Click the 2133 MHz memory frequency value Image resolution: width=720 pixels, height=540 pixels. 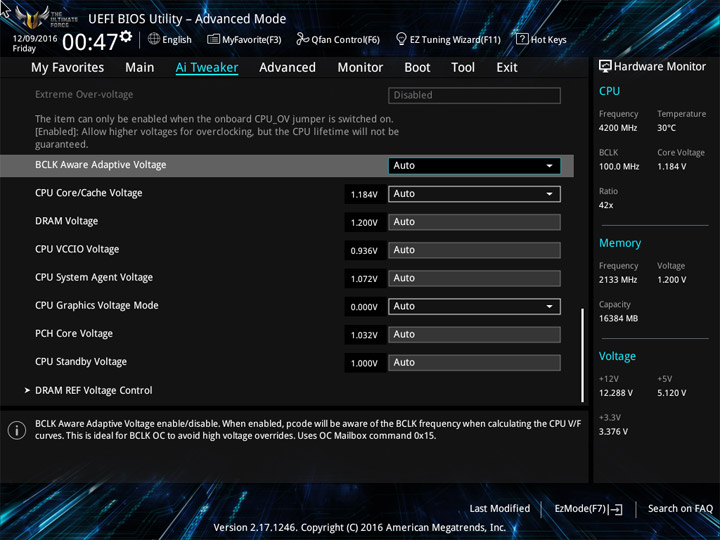[x=618, y=280]
